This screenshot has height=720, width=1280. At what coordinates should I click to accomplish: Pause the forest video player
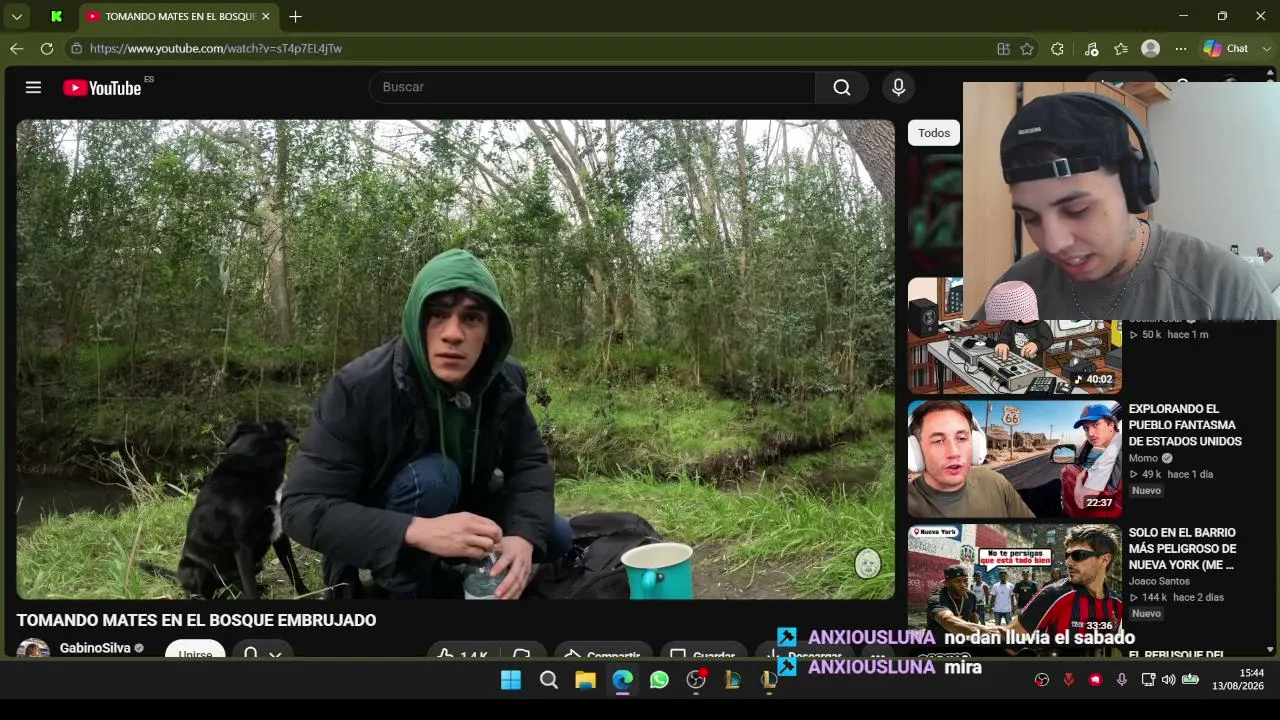(x=456, y=360)
